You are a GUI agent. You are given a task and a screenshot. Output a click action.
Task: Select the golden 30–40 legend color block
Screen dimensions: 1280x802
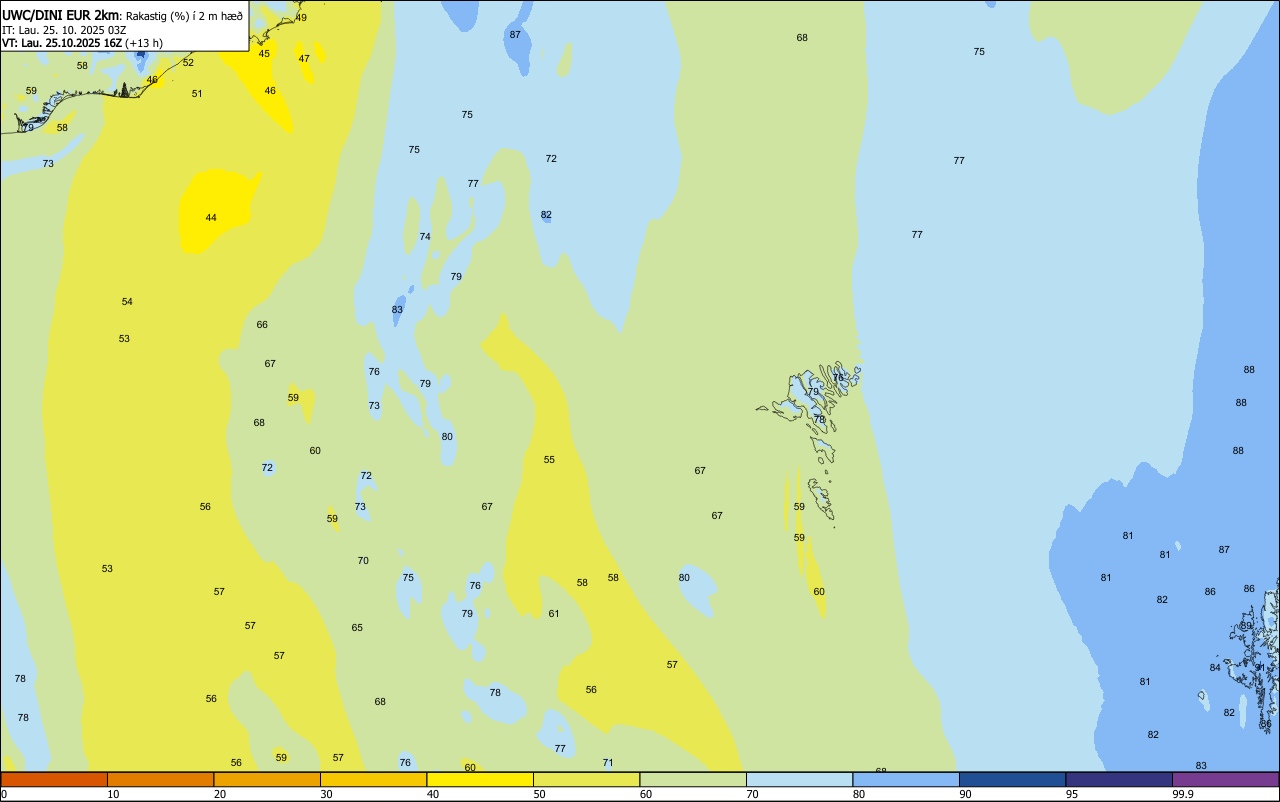373,779
